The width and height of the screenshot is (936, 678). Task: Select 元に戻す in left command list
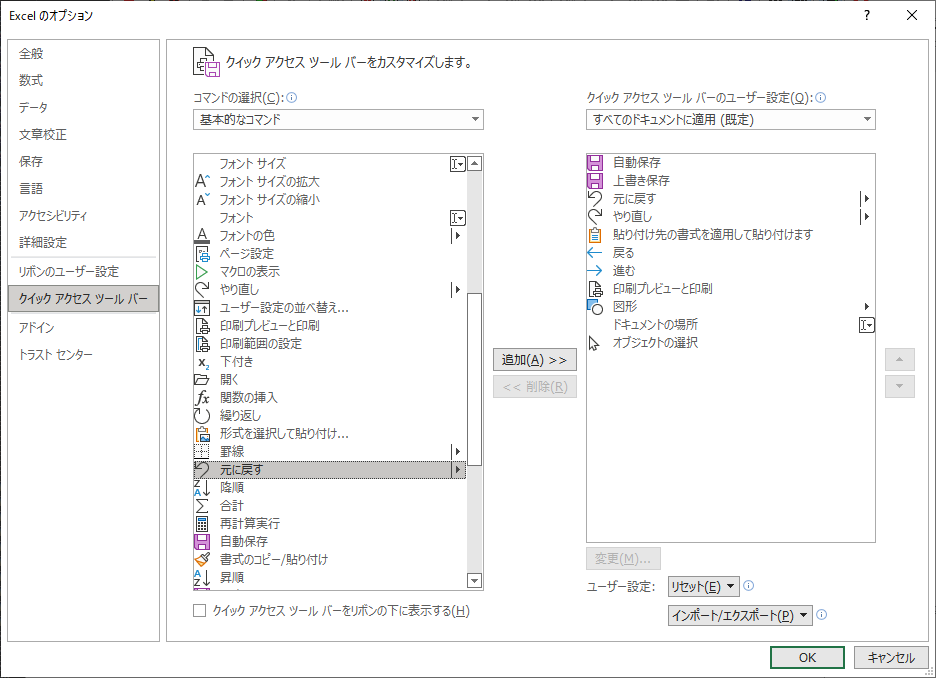point(330,470)
